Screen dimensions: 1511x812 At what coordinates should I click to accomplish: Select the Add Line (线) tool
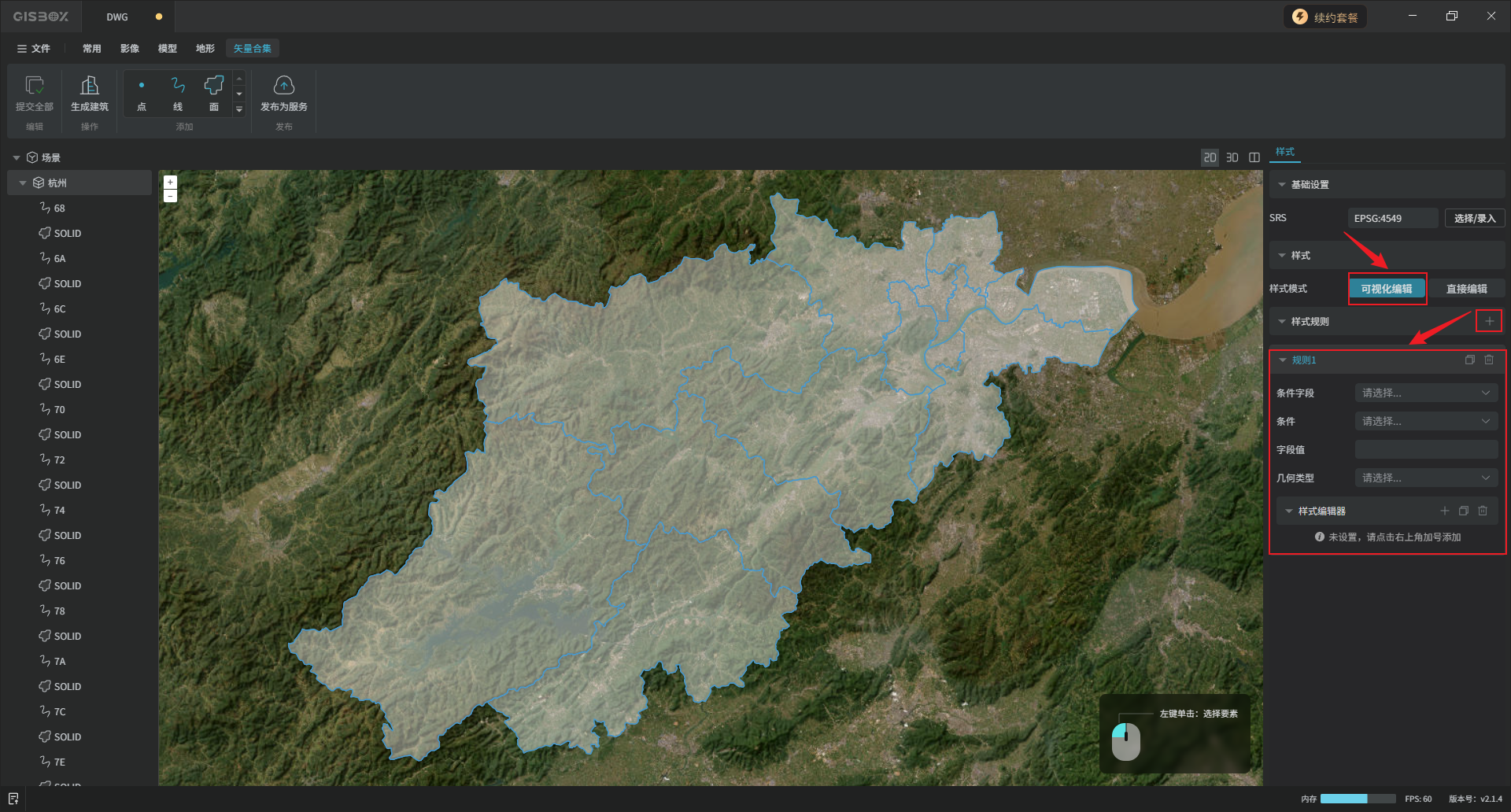tap(178, 86)
